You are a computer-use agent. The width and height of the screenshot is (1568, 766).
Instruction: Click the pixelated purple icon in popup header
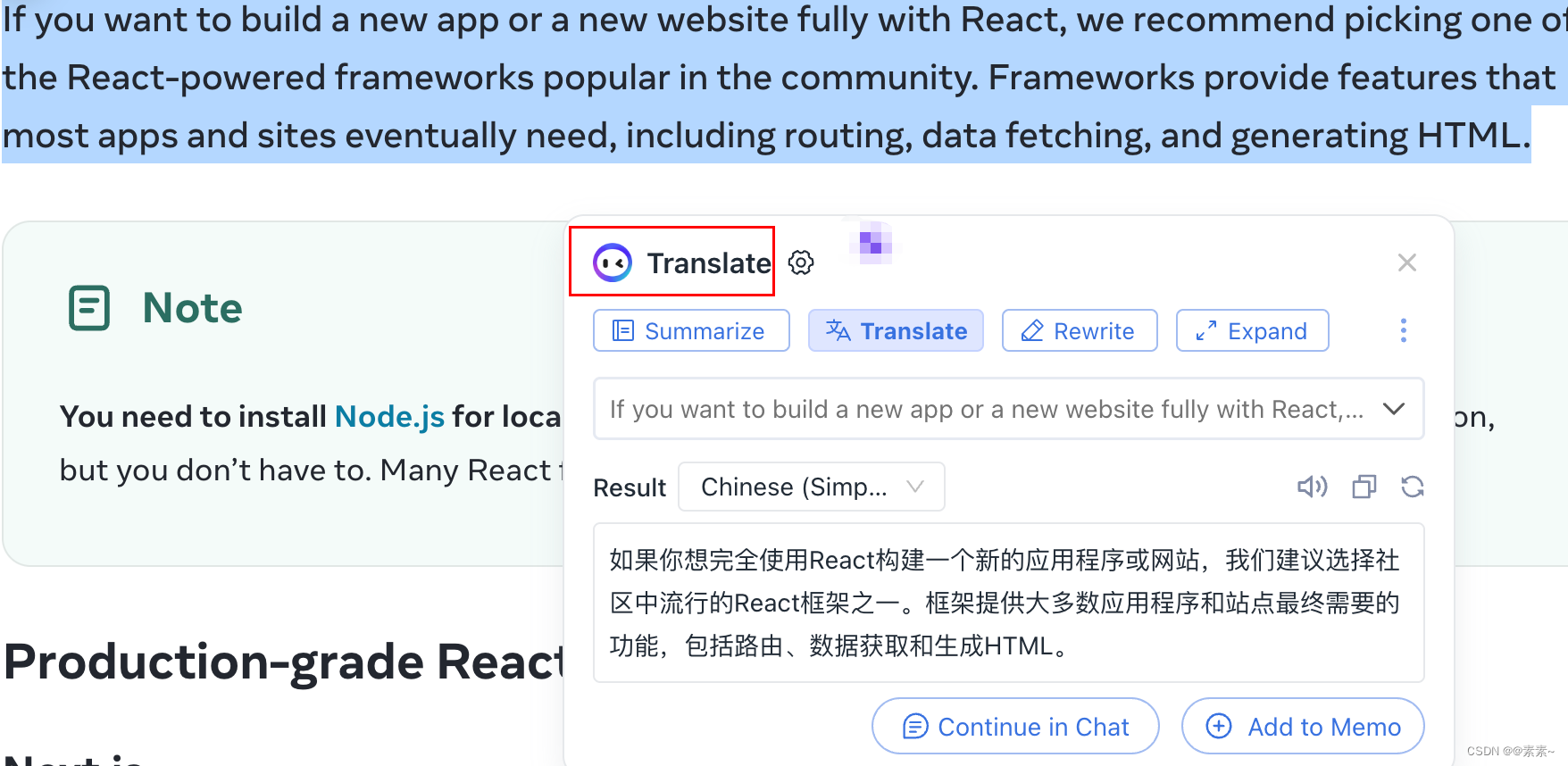coord(875,242)
